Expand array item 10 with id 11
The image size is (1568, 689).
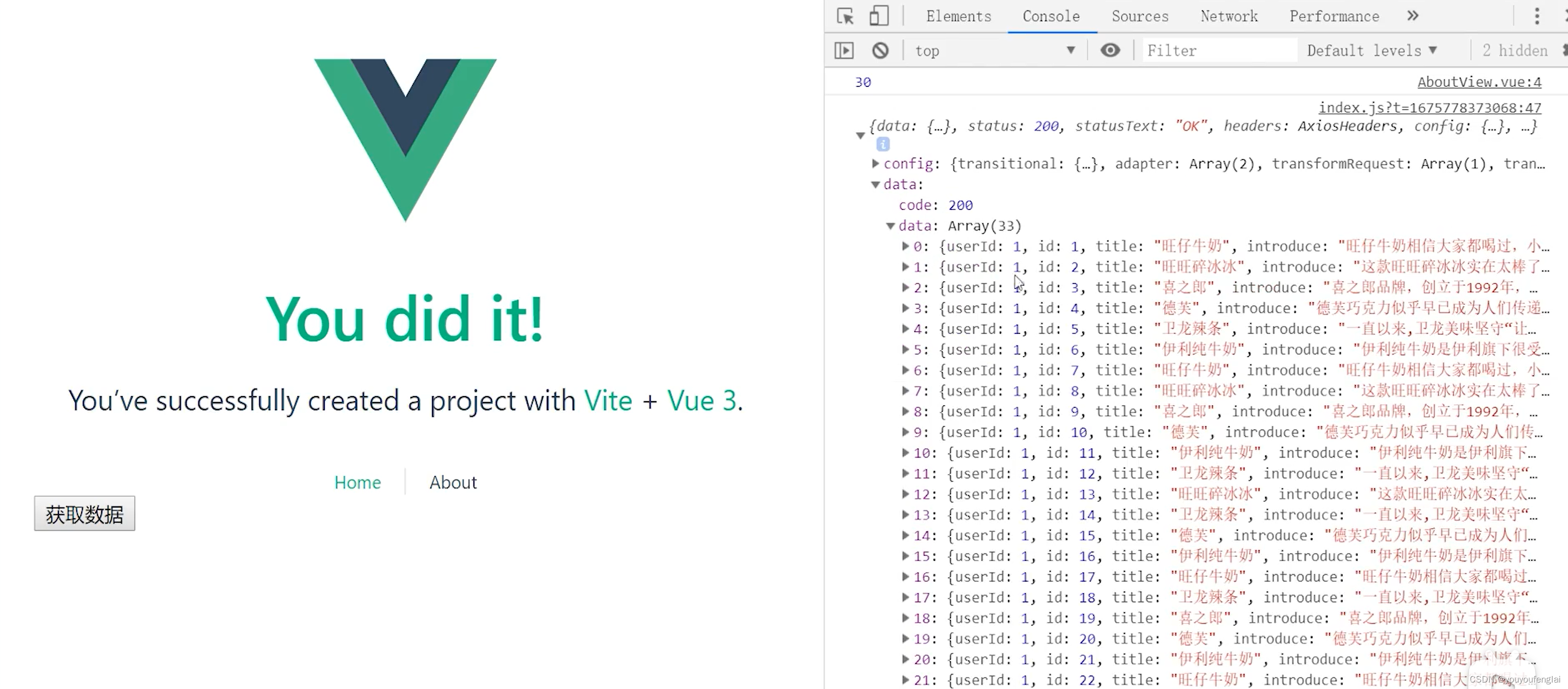coord(905,453)
